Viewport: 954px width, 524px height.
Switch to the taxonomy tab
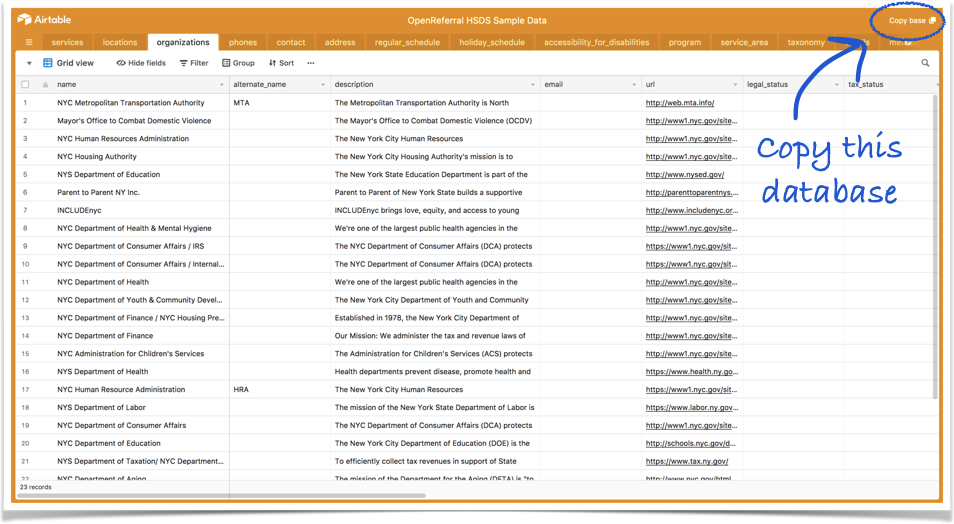click(x=806, y=43)
